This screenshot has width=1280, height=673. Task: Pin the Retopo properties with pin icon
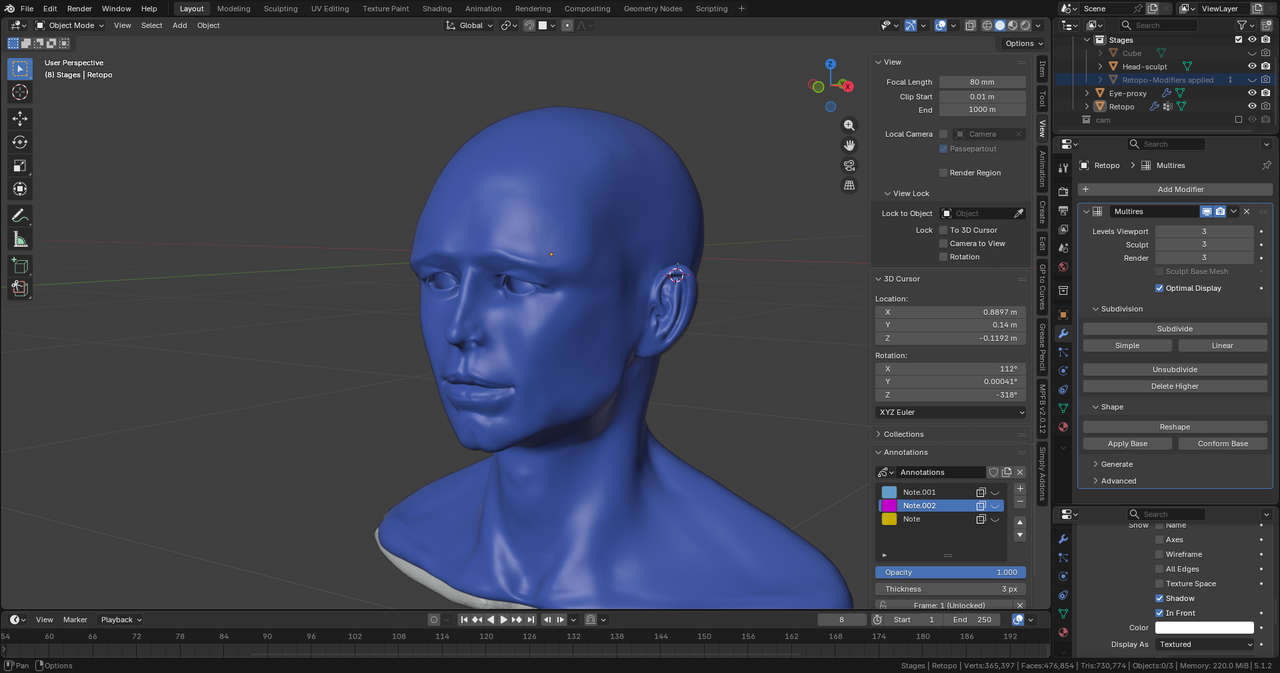click(1266, 165)
